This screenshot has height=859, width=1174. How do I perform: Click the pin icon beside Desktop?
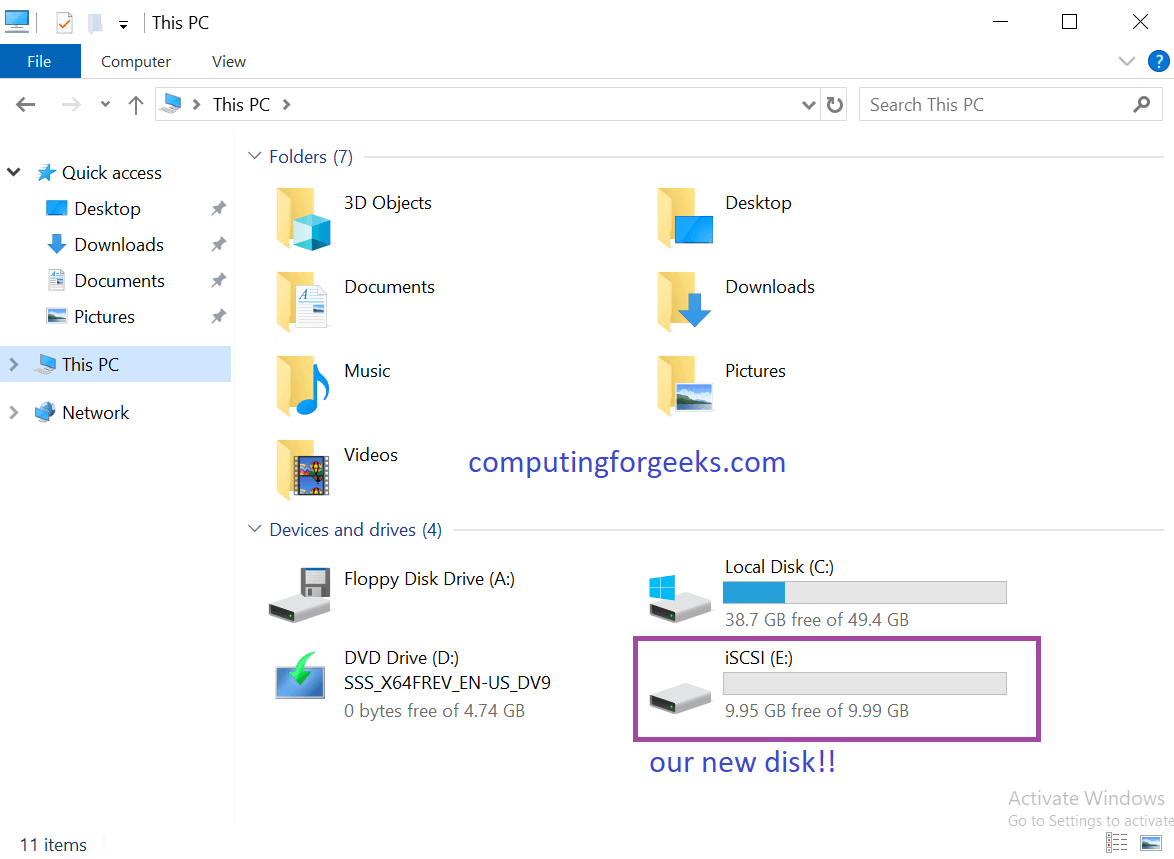point(218,209)
